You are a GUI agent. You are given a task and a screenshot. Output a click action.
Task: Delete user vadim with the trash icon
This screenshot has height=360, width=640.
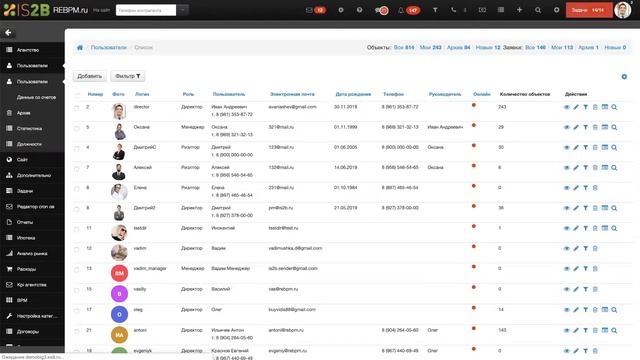click(x=595, y=248)
